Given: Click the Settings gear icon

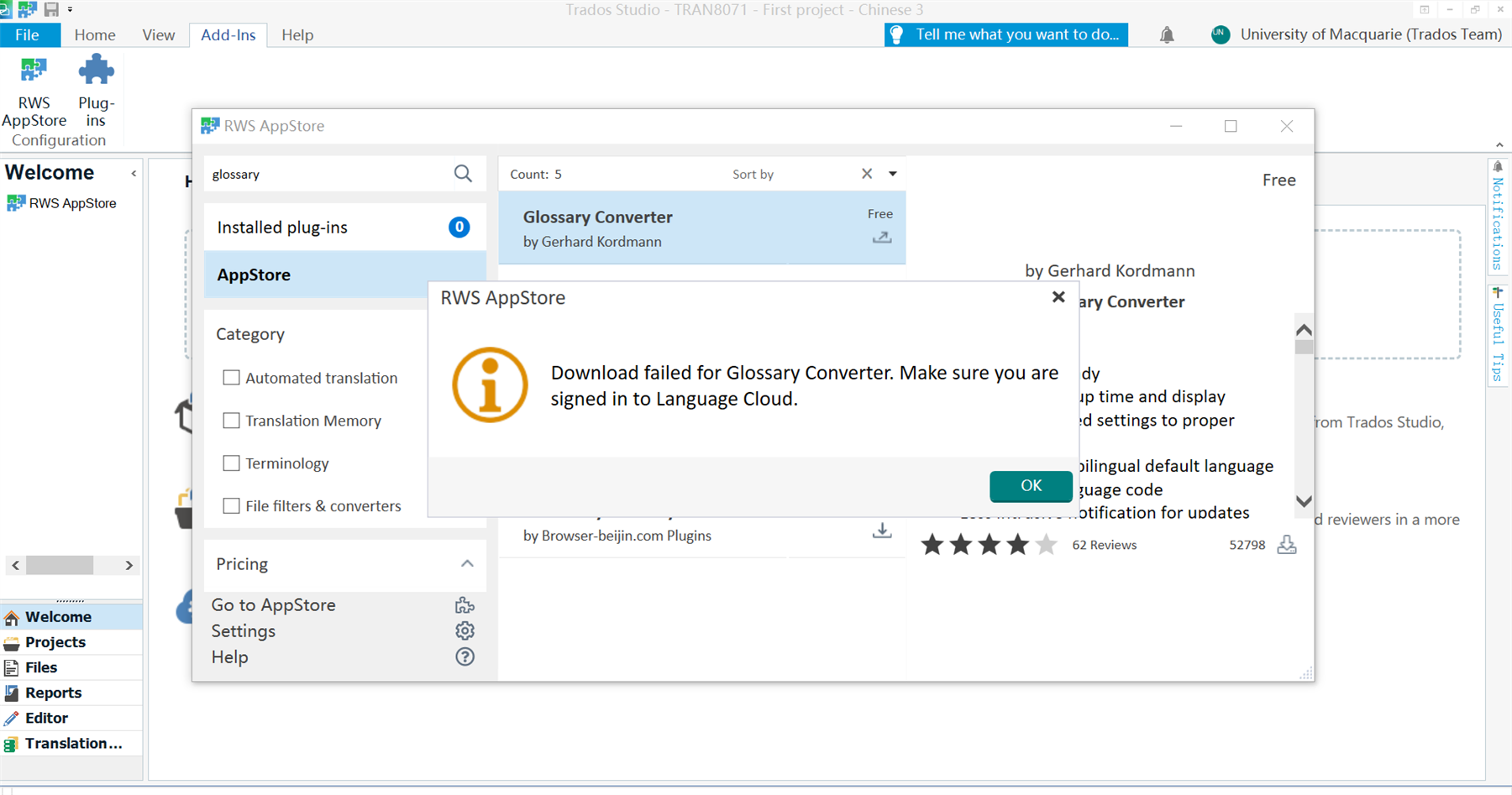Looking at the screenshot, I should pyautogui.click(x=465, y=631).
